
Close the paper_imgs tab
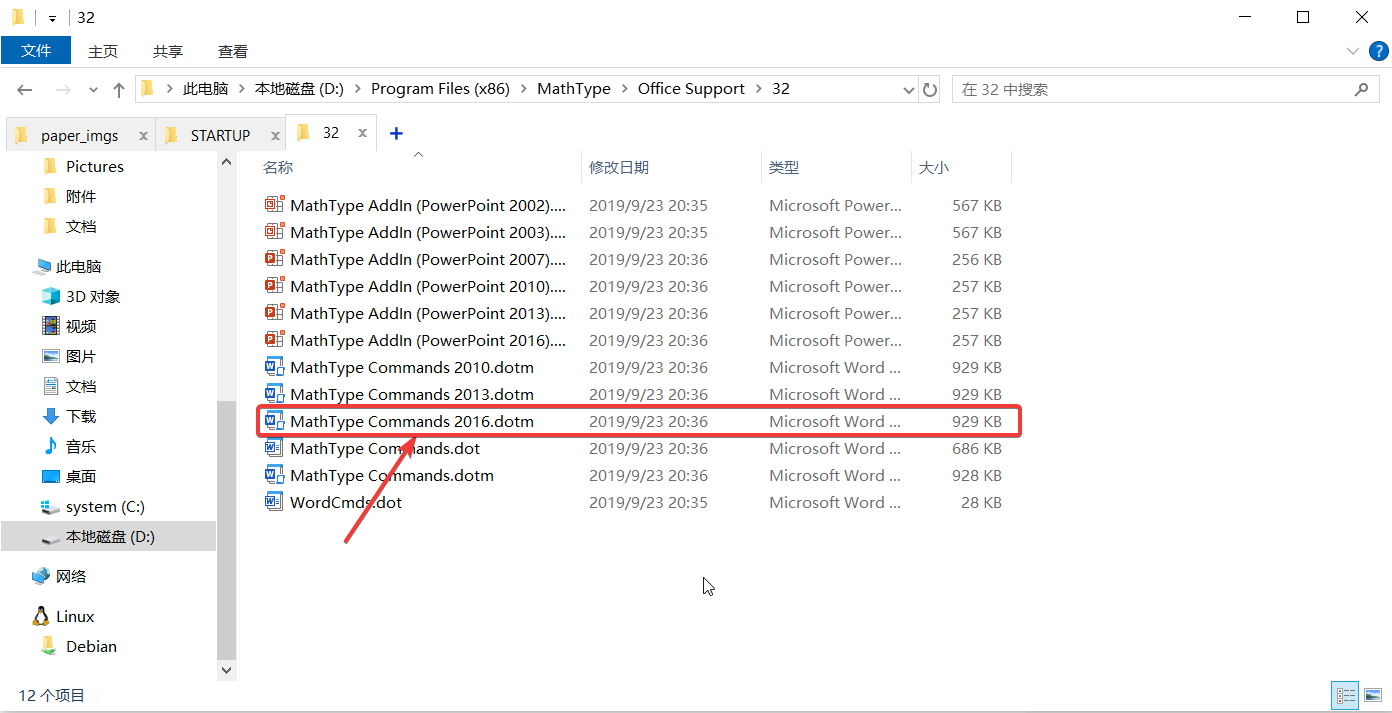pos(144,135)
